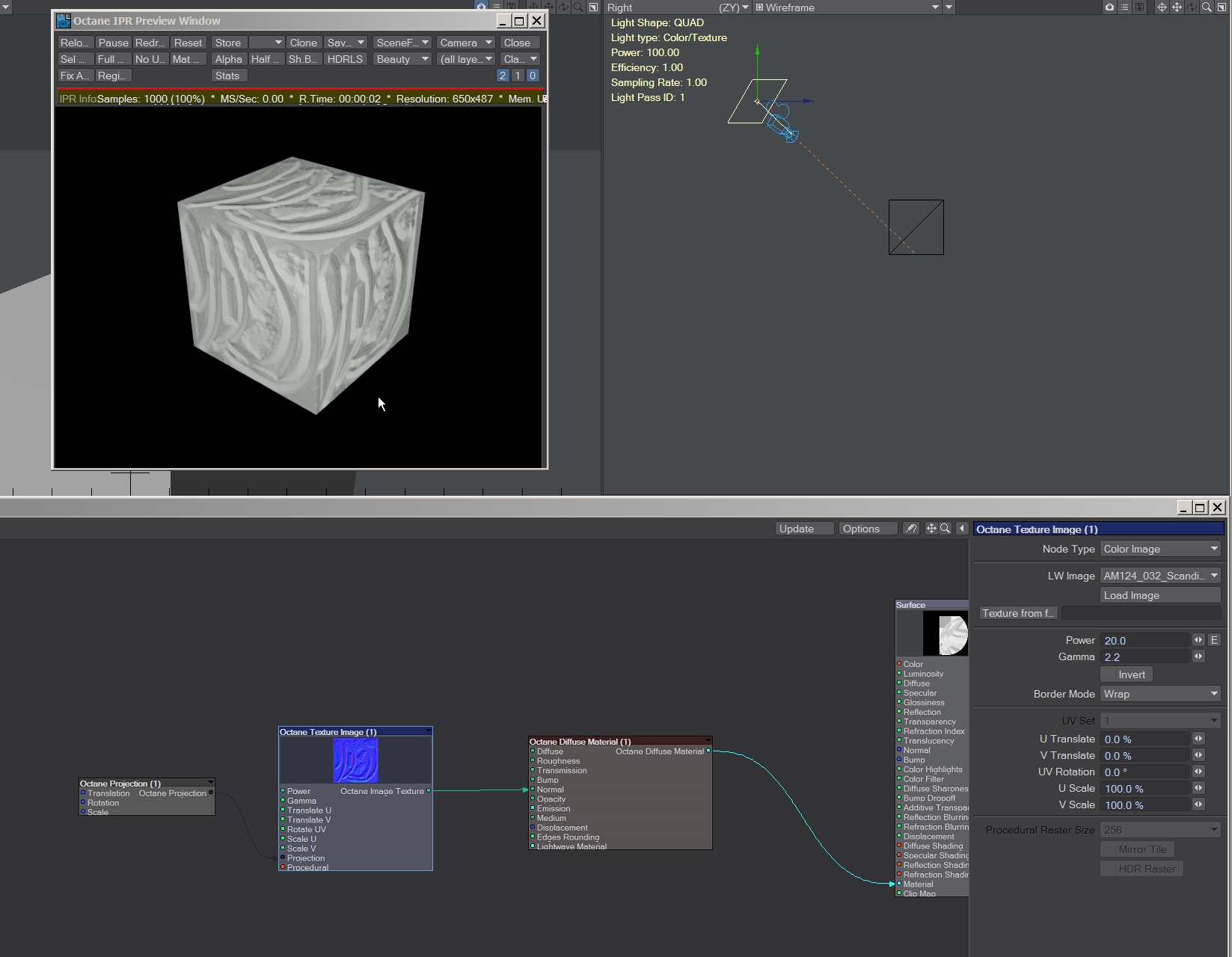Click the Power value stepper arrows
The image size is (1232, 957).
click(1198, 640)
